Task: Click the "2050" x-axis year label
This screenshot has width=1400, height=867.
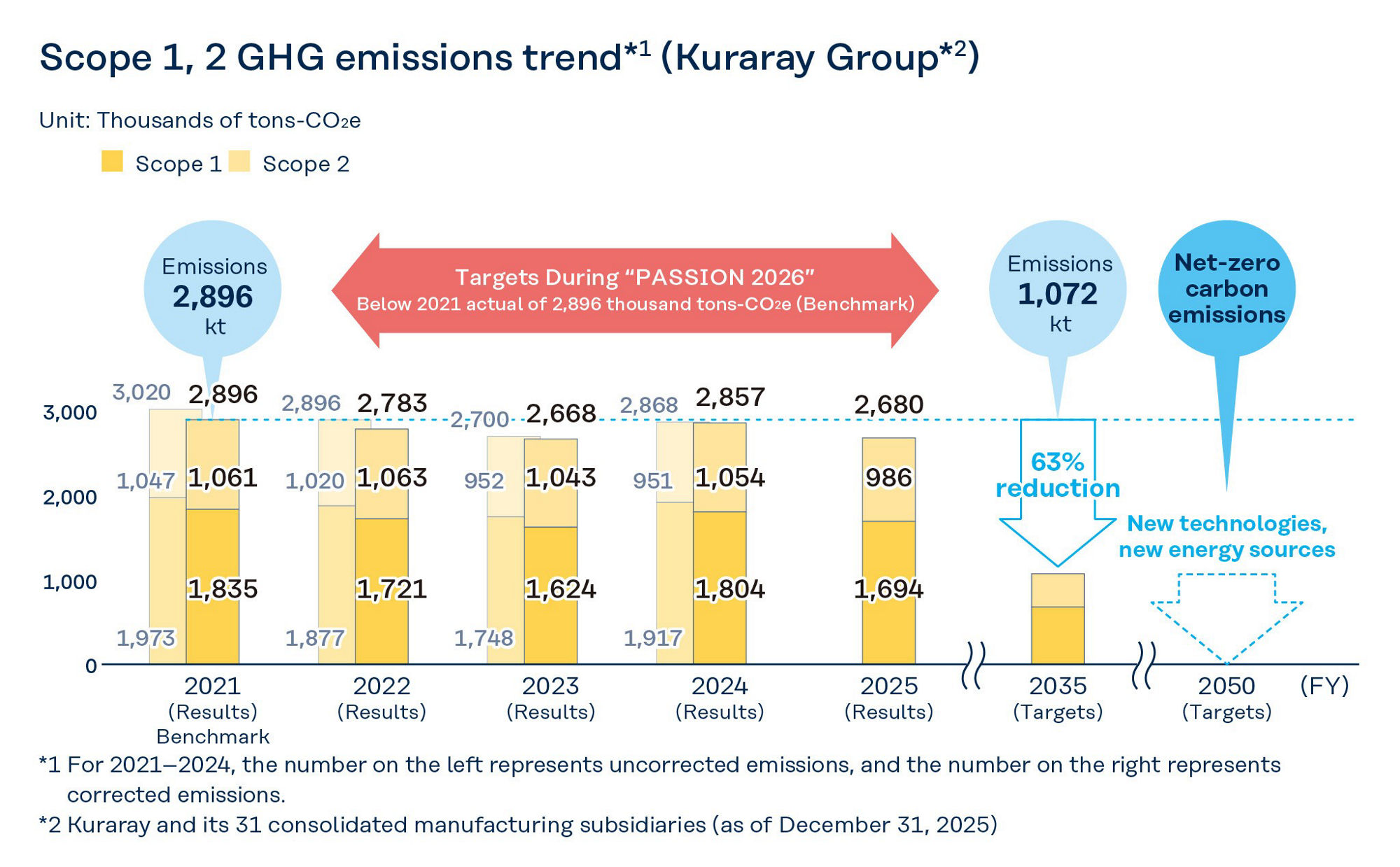Action: click(x=1226, y=686)
